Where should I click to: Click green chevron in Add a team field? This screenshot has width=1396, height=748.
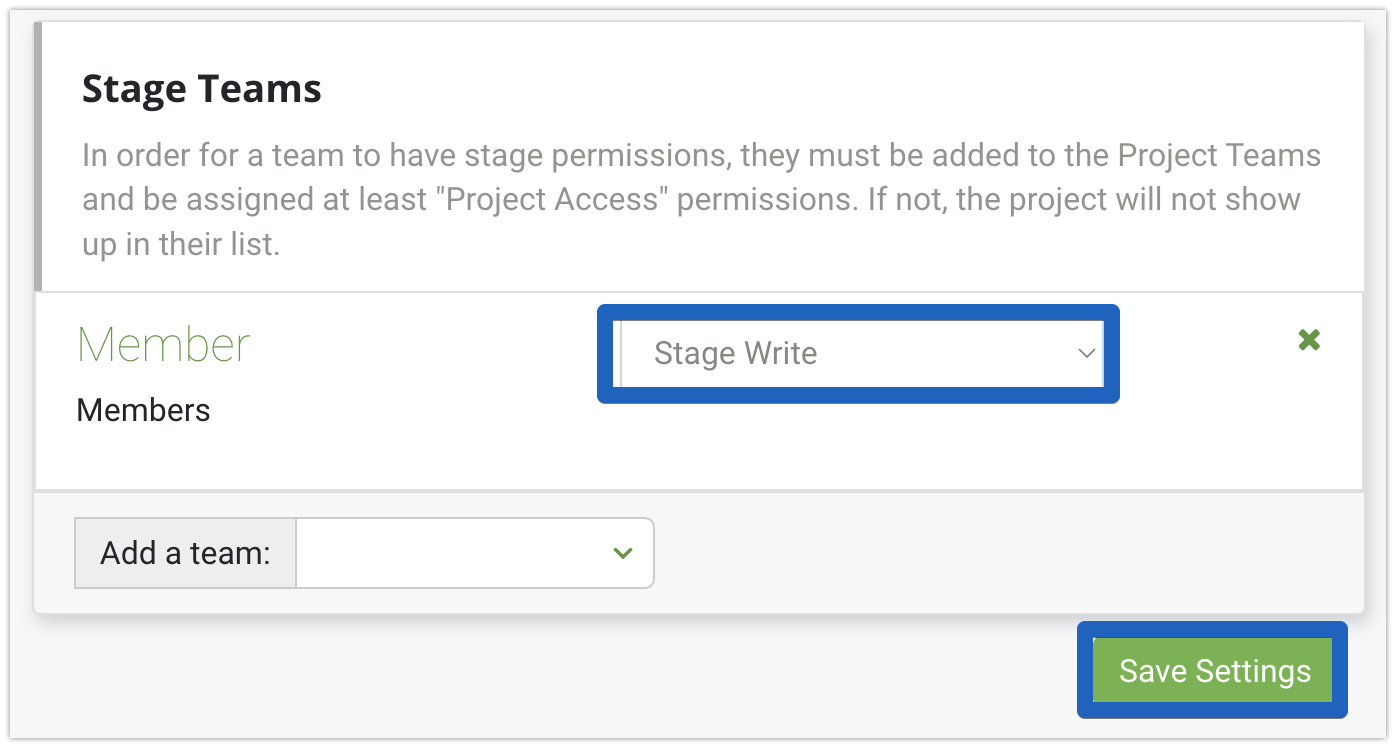623,553
